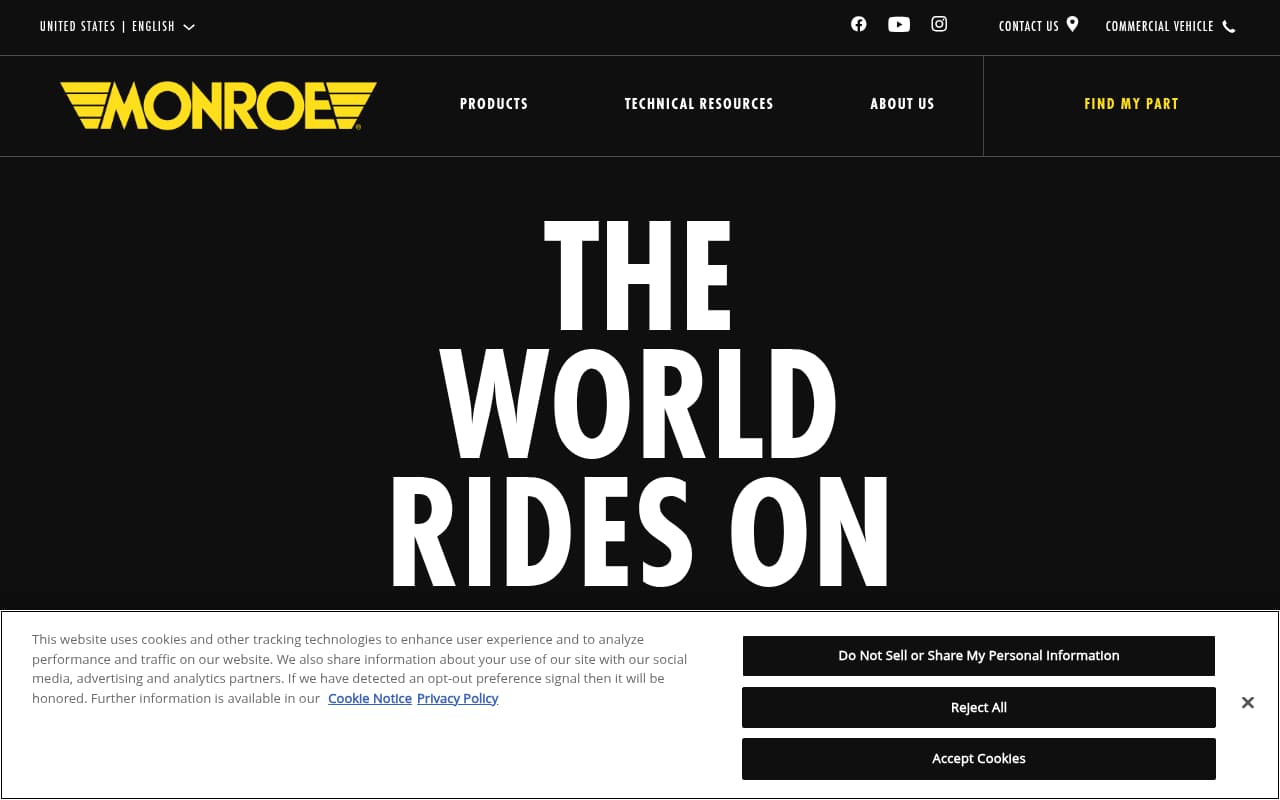This screenshot has height=800, width=1280.
Task: Click the Contact Us link
Action: coord(1028,26)
